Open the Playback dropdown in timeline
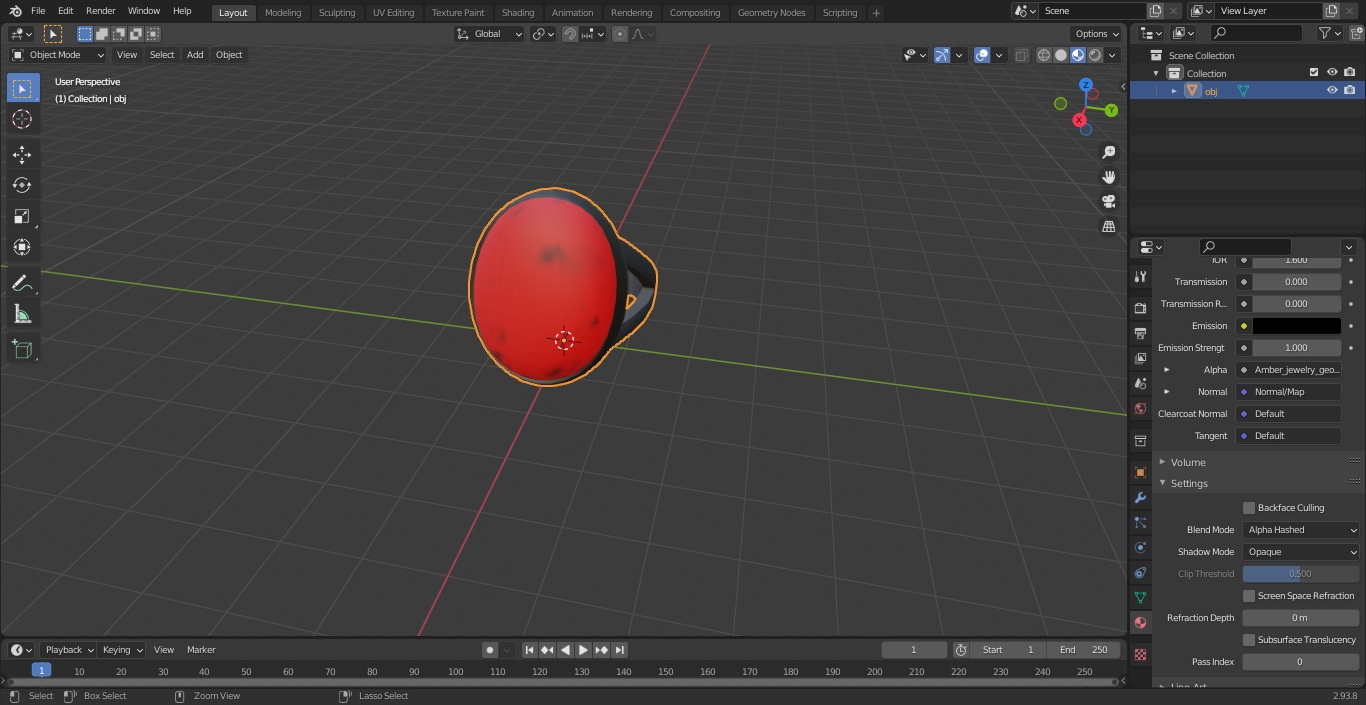This screenshot has width=1366, height=705. tap(68, 650)
